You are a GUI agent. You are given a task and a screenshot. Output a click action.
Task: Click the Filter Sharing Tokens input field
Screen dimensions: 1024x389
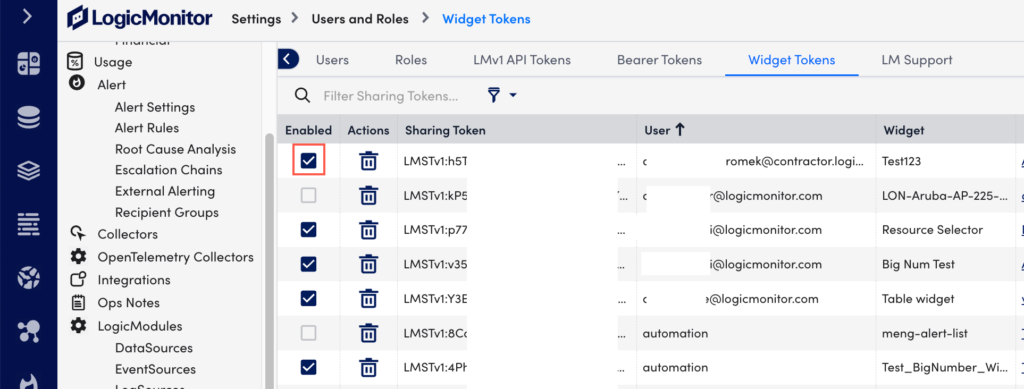pos(391,96)
